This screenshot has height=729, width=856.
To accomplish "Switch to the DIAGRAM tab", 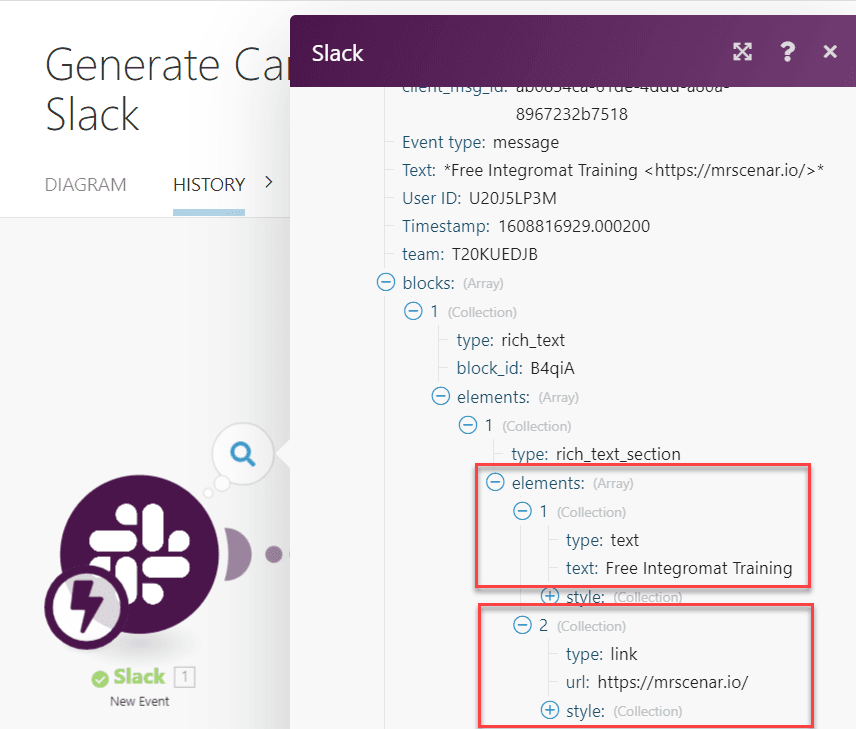I will 86,185.
